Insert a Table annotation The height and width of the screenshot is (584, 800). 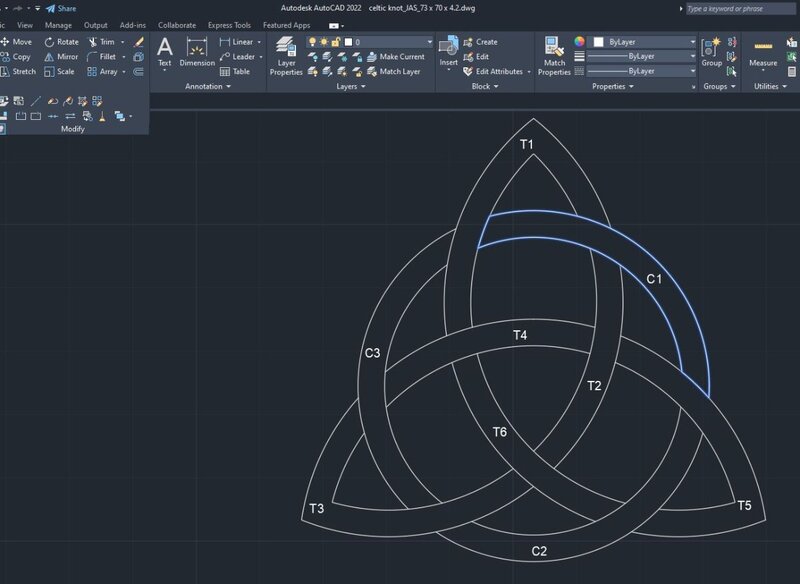click(235, 71)
